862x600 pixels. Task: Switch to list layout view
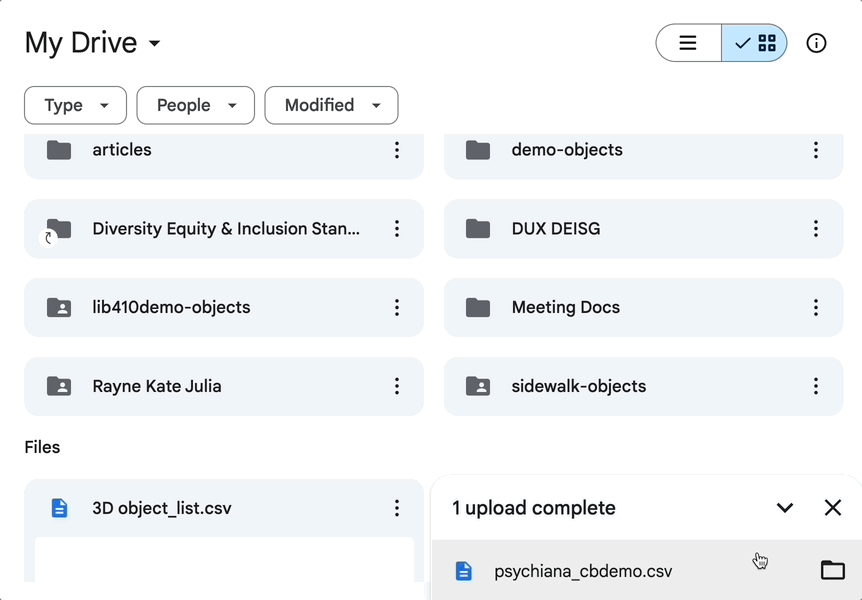(x=688, y=44)
